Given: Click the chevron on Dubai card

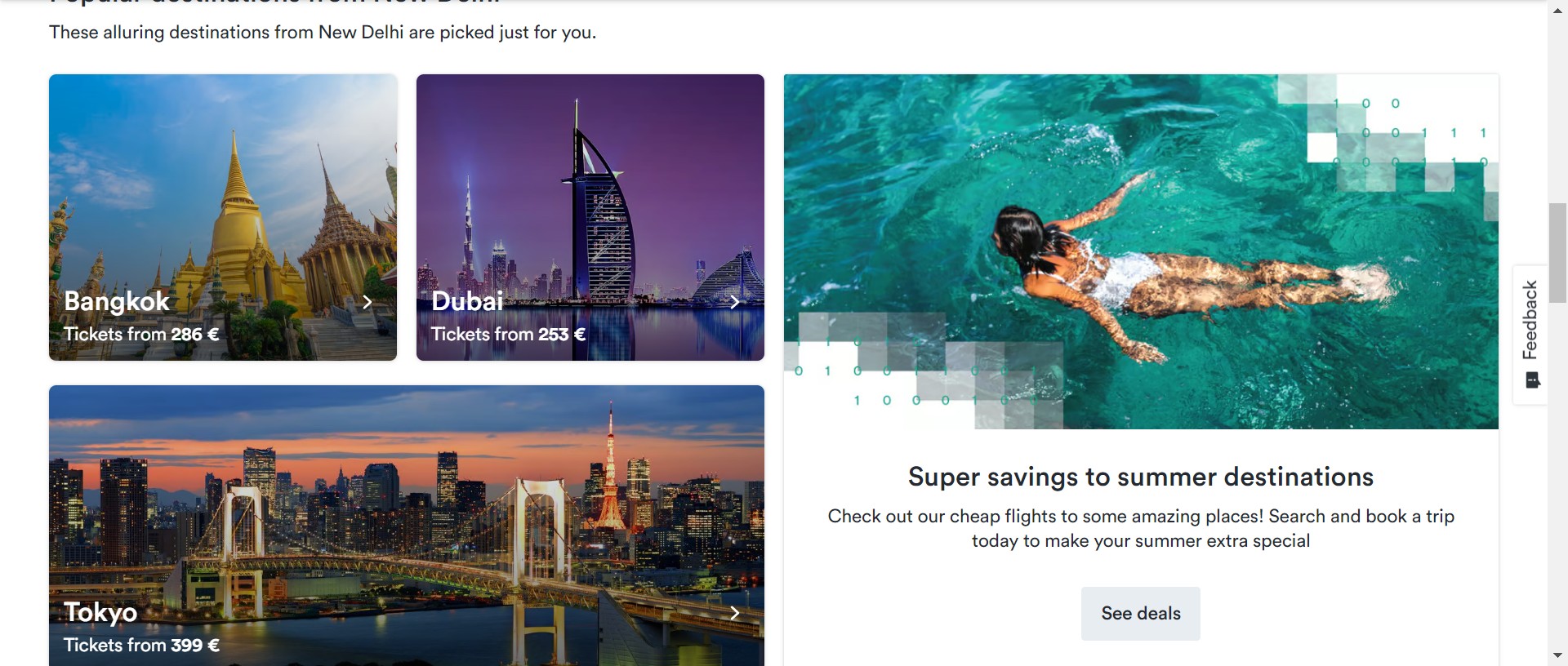Looking at the screenshot, I should (x=735, y=302).
